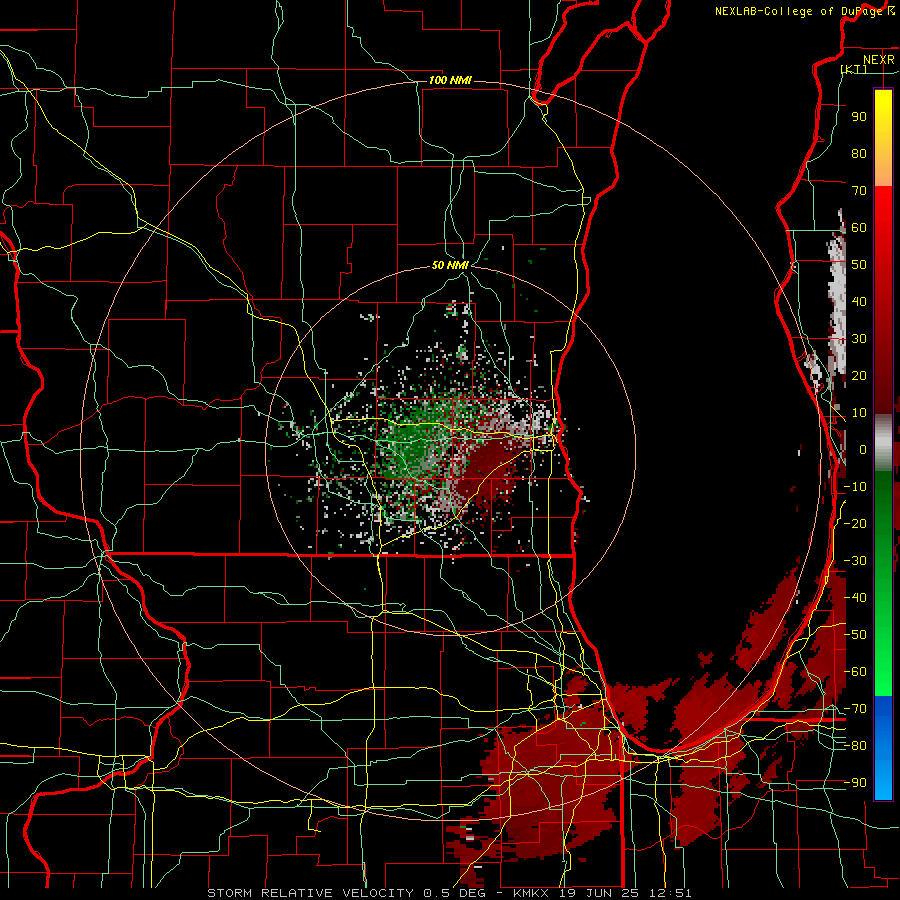Click the 80 value on velocity scale
Image resolution: width=900 pixels, height=900 pixels.
[859, 154]
